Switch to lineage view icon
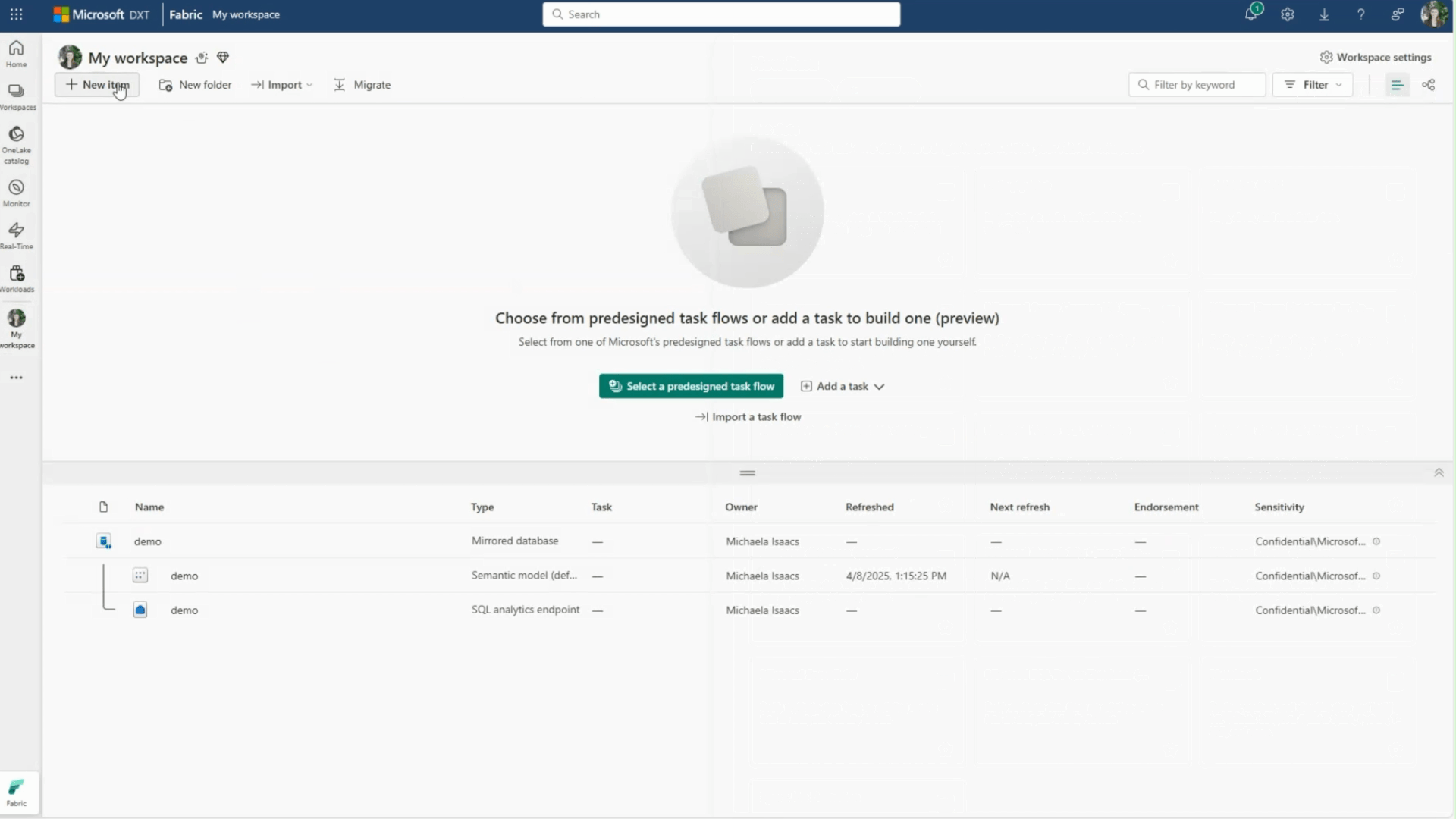This screenshot has height=819, width=1456. (1429, 85)
